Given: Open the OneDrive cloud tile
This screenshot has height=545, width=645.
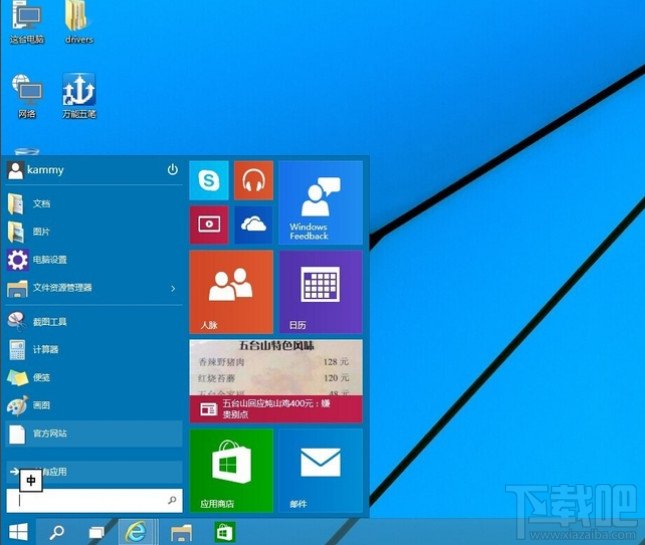Looking at the screenshot, I should coord(253,225).
